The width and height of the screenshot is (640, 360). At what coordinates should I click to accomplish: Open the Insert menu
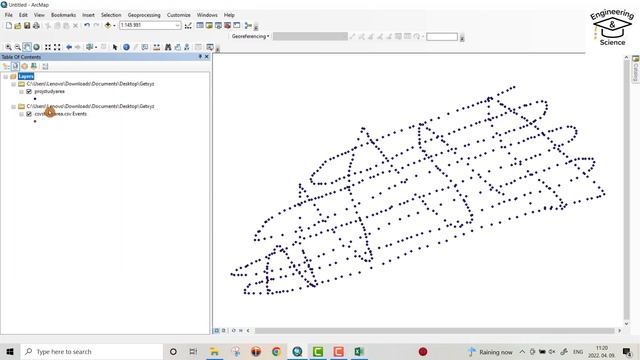tap(88, 15)
